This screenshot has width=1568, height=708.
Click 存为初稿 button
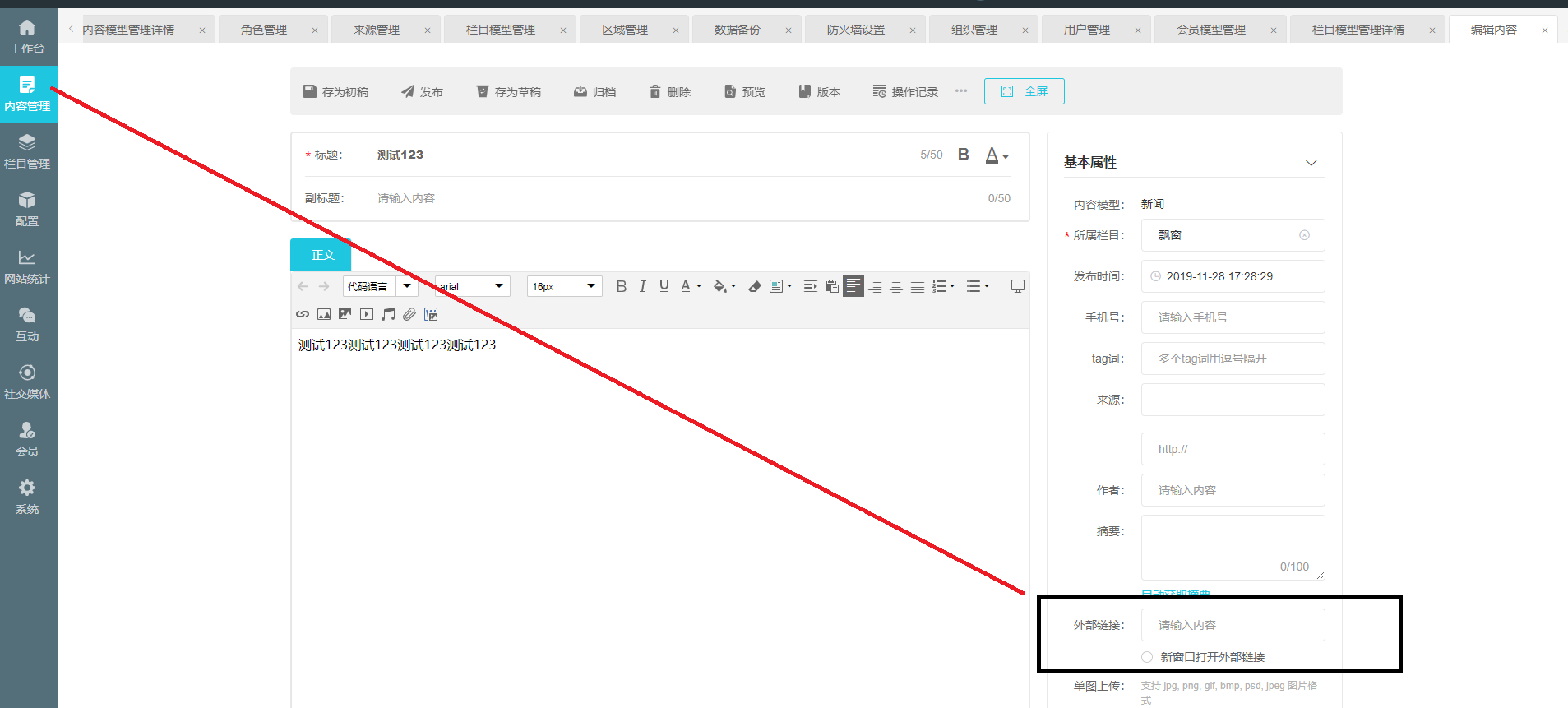click(335, 92)
